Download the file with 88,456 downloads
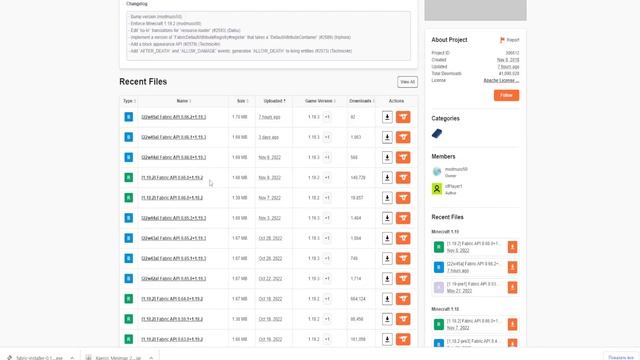 (x=387, y=319)
